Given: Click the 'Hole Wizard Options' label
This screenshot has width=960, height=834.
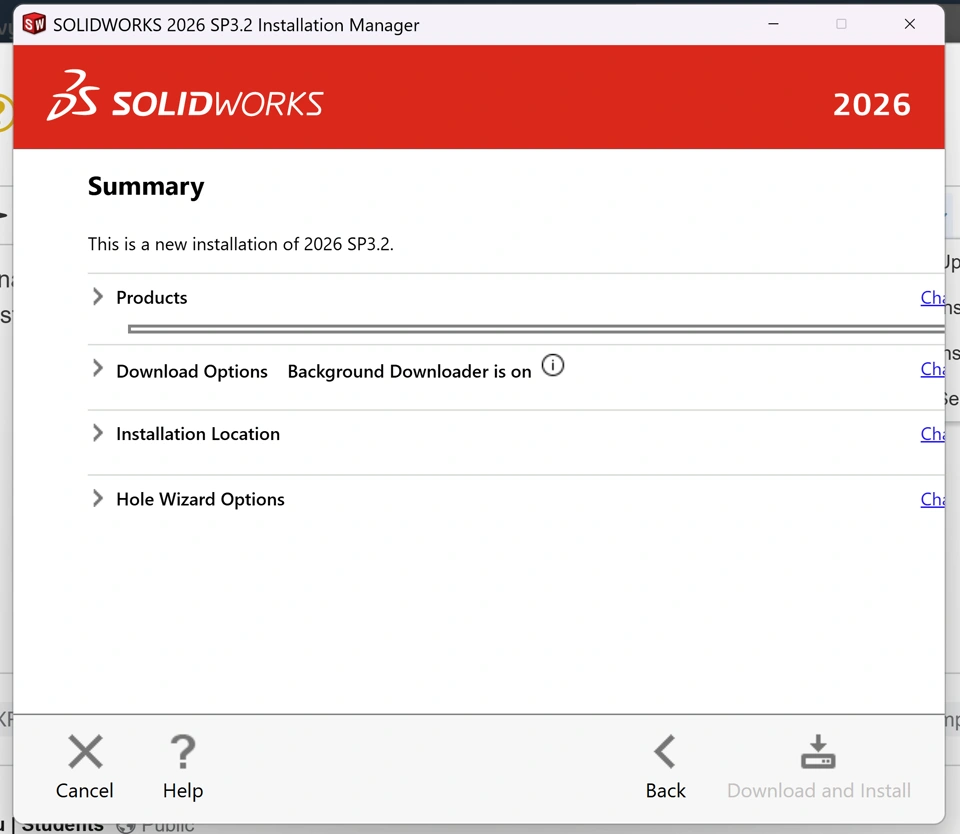Looking at the screenshot, I should click(200, 500).
